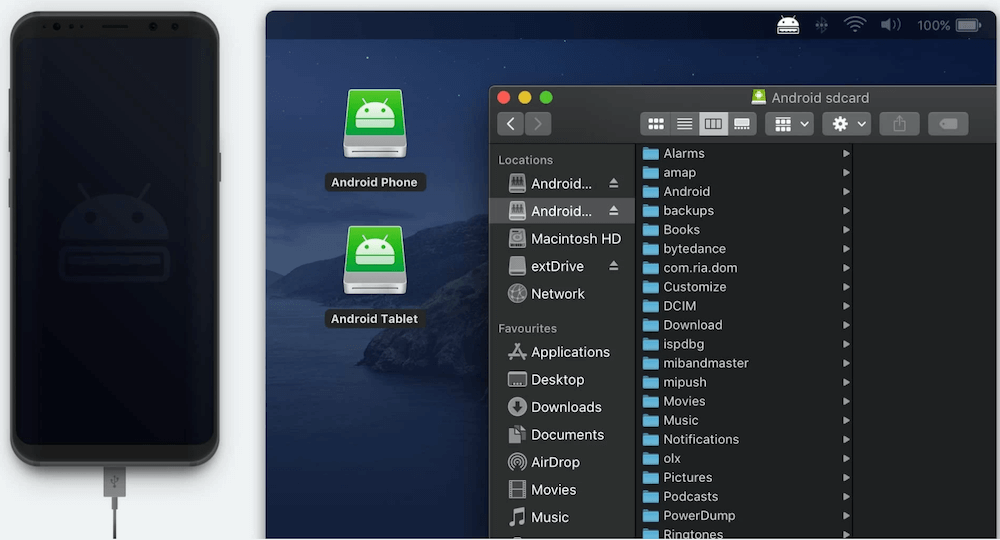Select the mibandmaster folder

(x=745, y=363)
